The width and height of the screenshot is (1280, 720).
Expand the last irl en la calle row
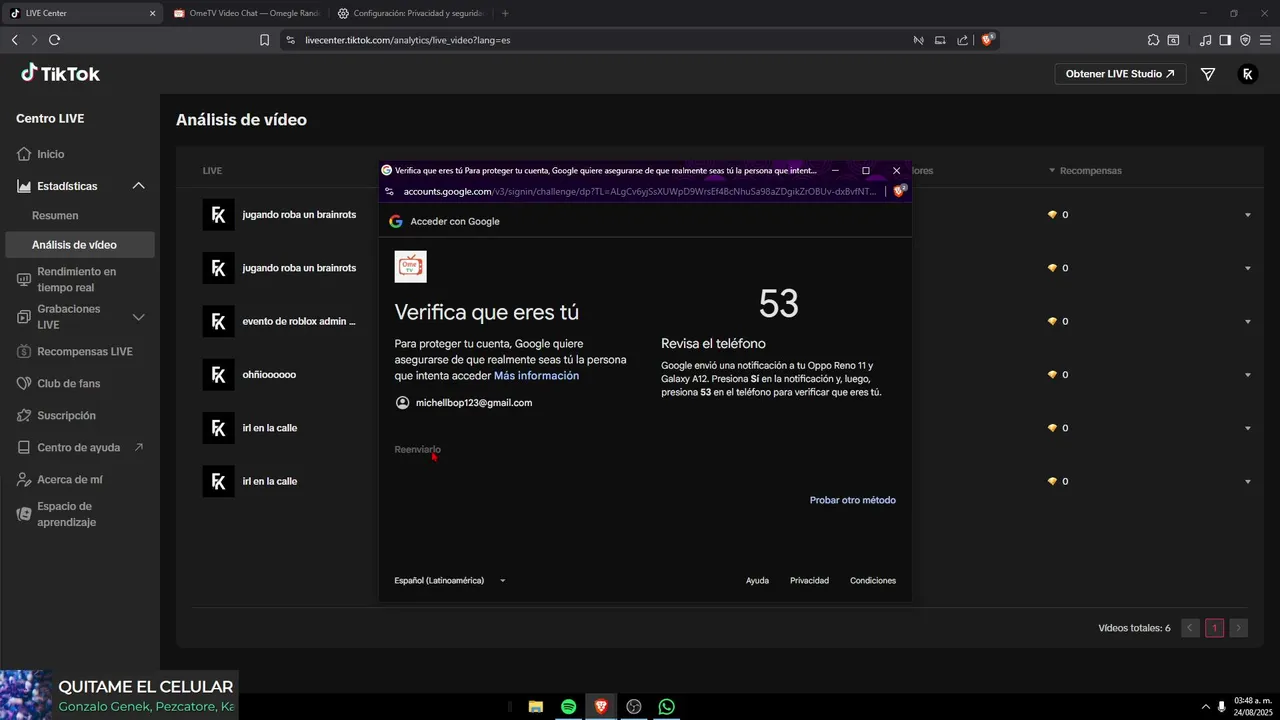[x=1248, y=481]
